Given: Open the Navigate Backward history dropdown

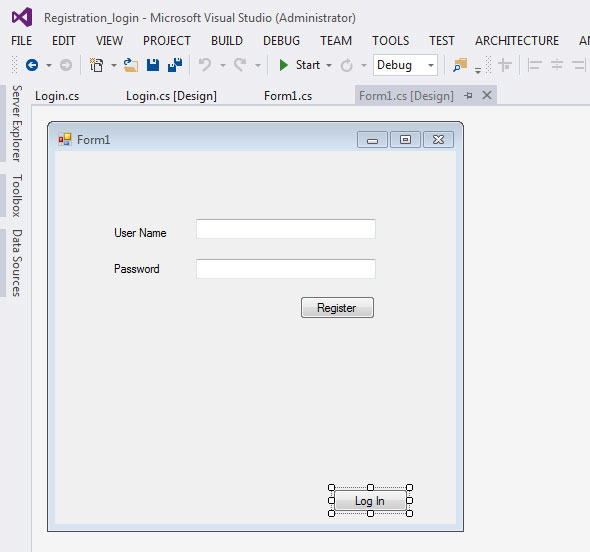Looking at the screenshot, I should click(49, 65).
